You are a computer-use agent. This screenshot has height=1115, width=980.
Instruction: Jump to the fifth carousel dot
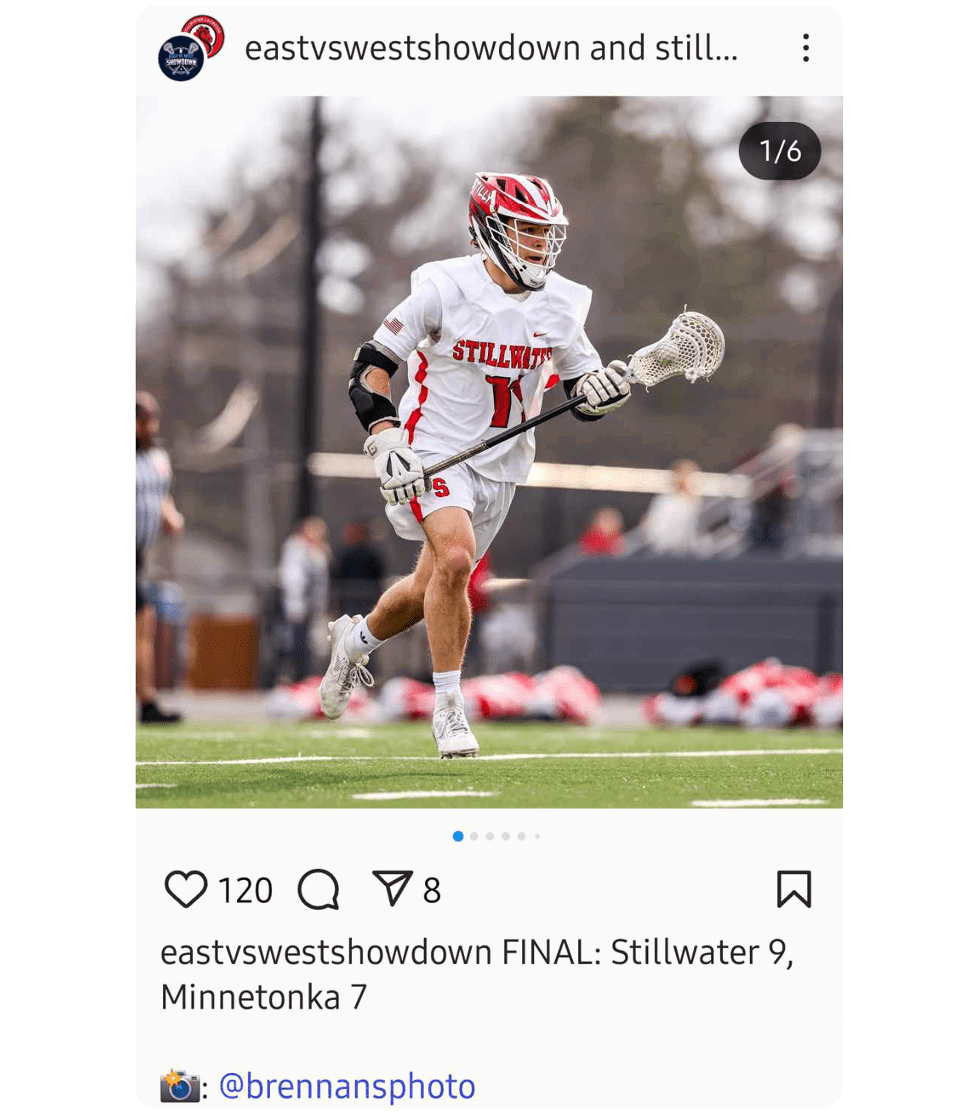(x=521, y=836)
